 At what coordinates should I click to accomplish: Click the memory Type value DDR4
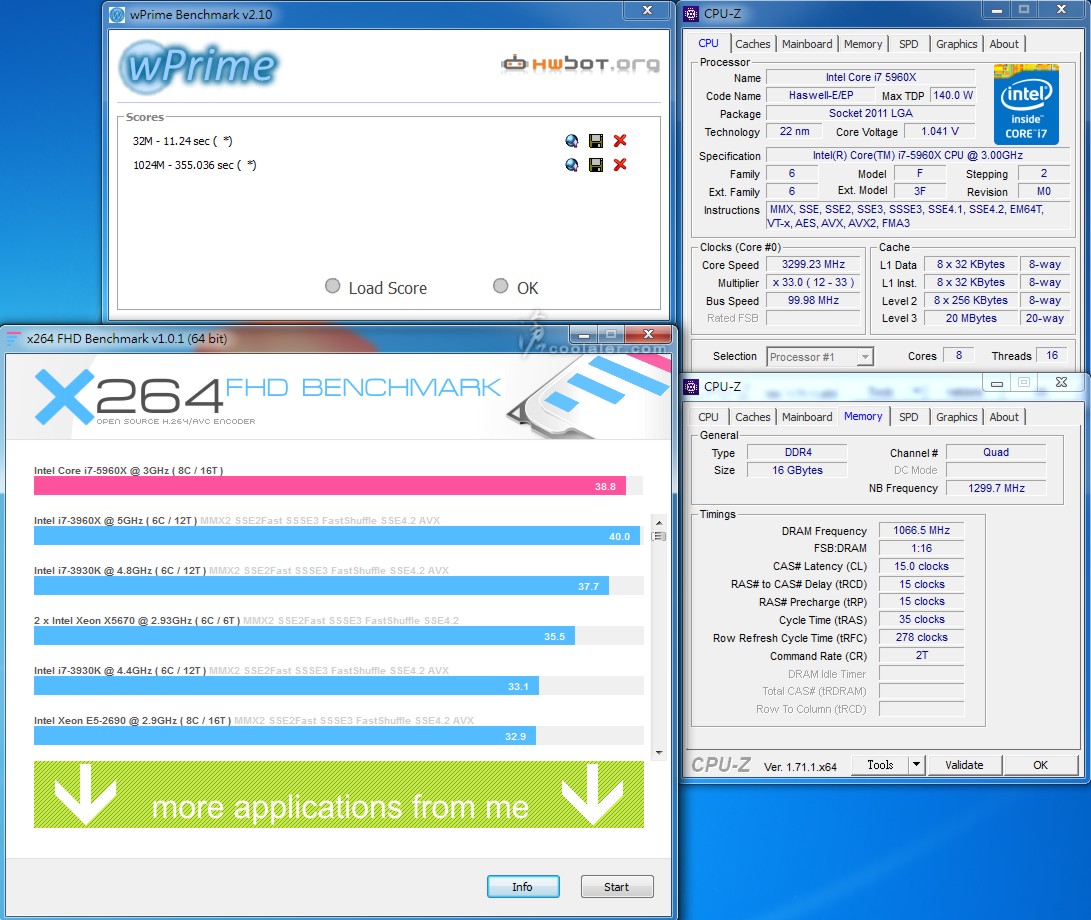[x=797, y=452]
